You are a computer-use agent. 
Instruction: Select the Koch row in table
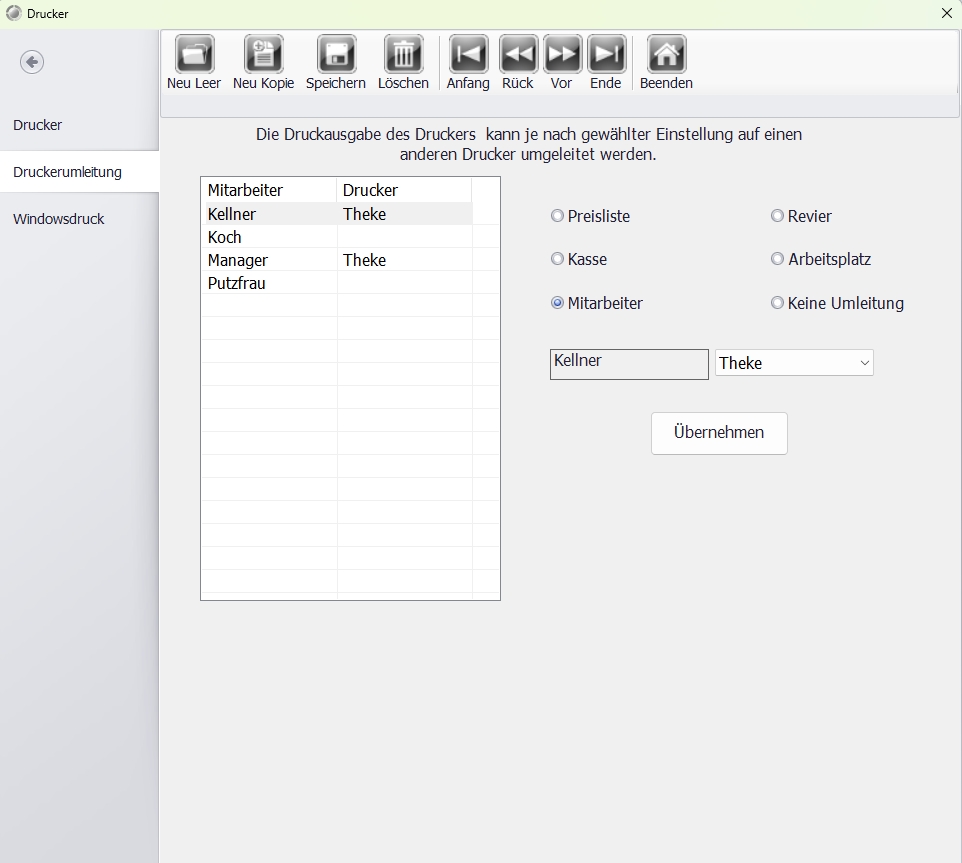coord(338,237)
